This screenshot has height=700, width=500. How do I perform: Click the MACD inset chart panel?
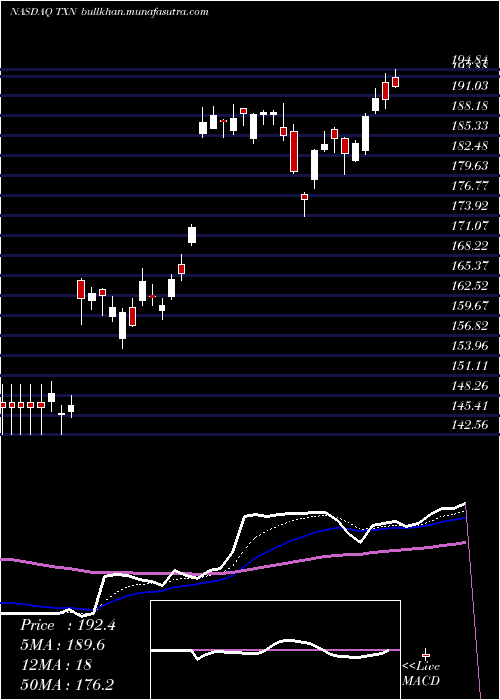pyautogui.click(x=275, y=650)
